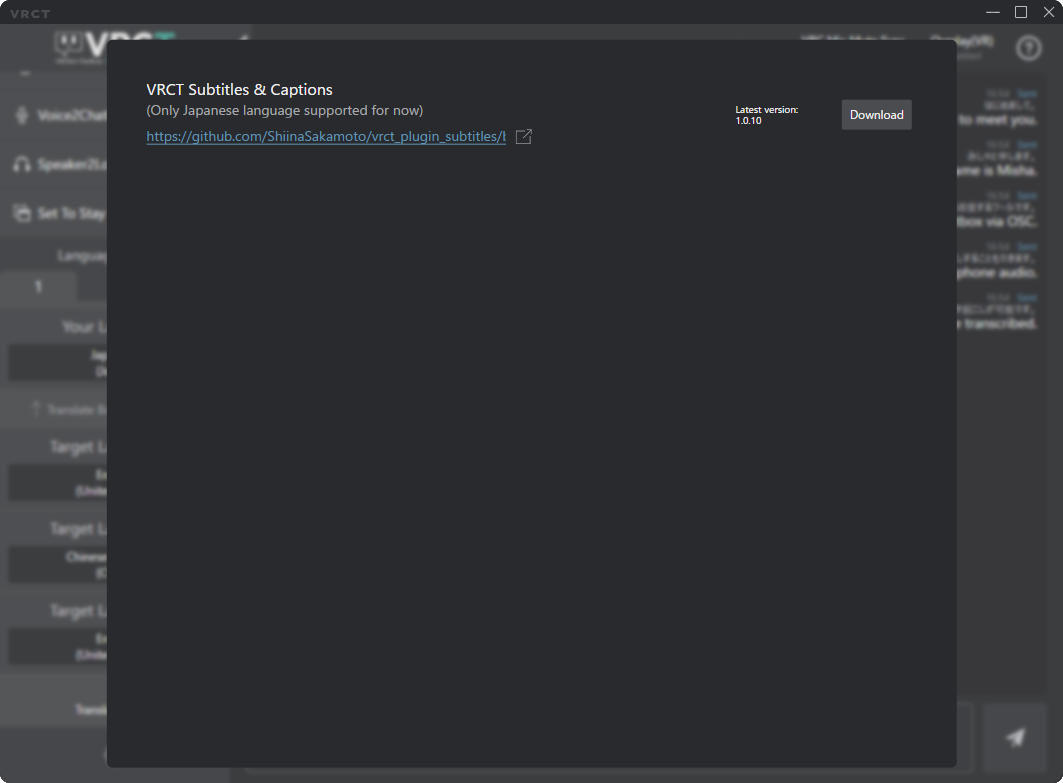Screen dimensions: 1063x783
Task: Maximize the VRCT window
Action: point(1021,12)
